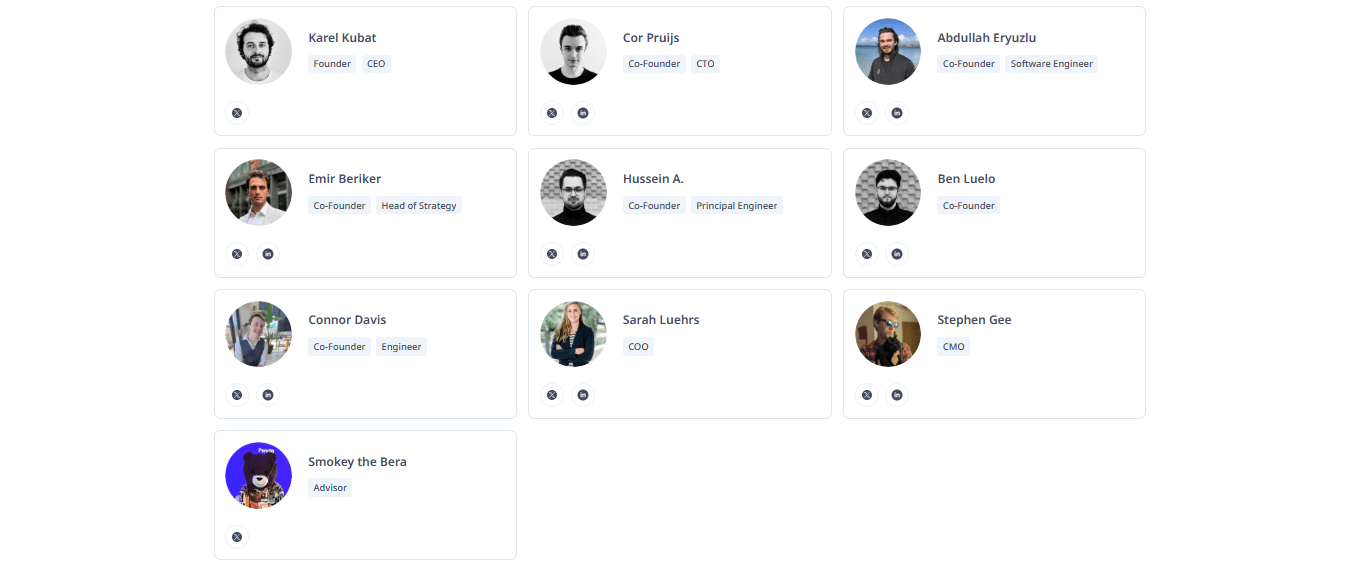Click Sarah Luehrs's profile photo
This screenshot has width=1351, height=567.
[x=573, y=334]
